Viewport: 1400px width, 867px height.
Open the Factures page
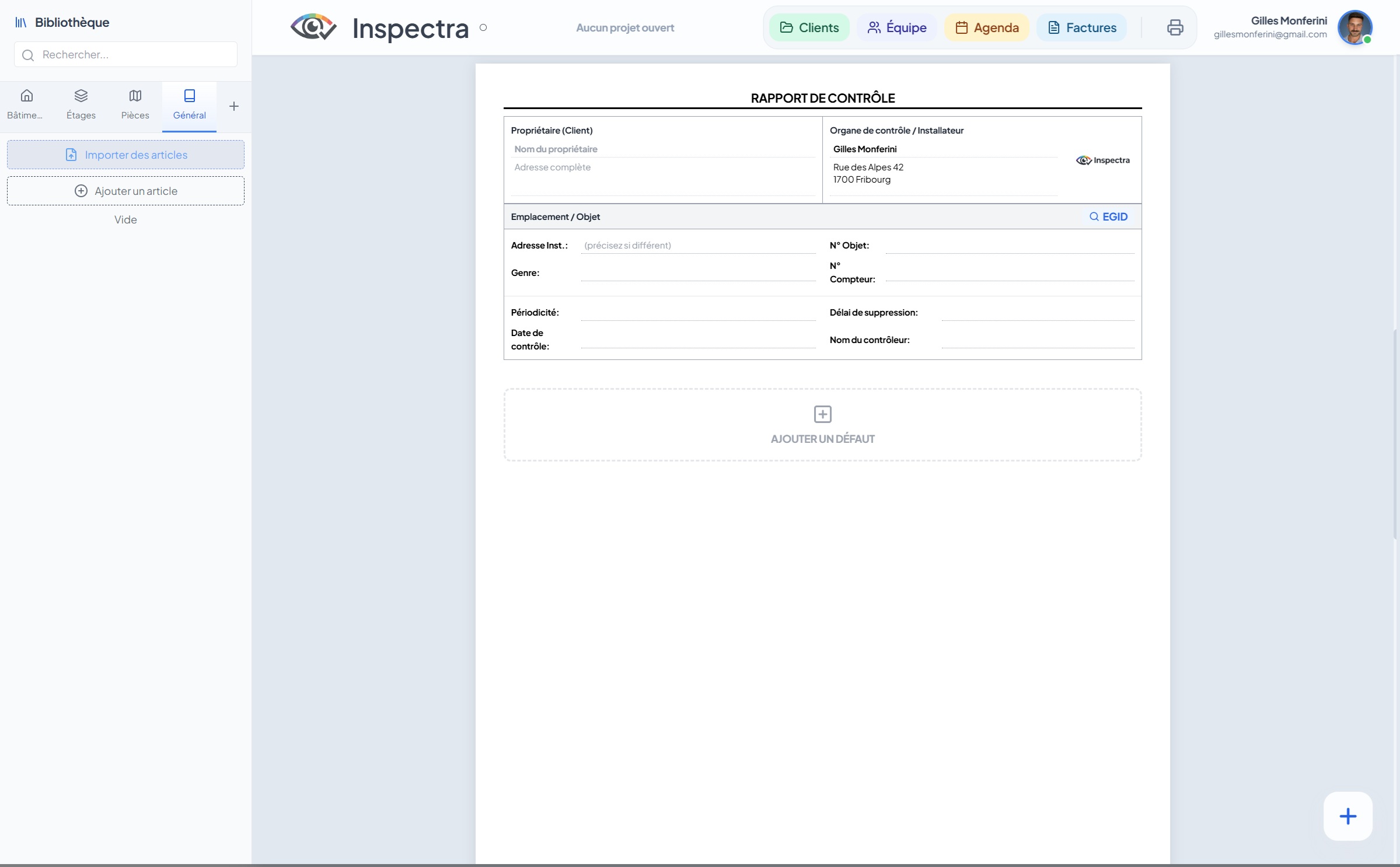1082,27
